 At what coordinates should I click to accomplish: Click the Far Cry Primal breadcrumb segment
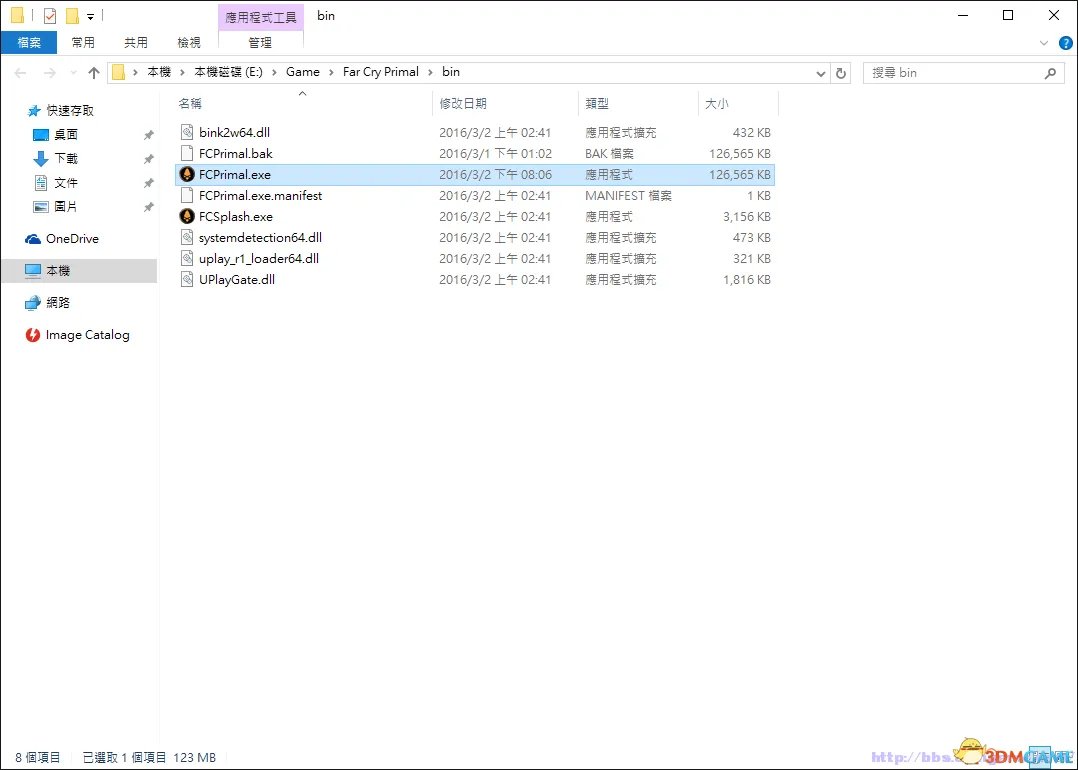(380, 72)
